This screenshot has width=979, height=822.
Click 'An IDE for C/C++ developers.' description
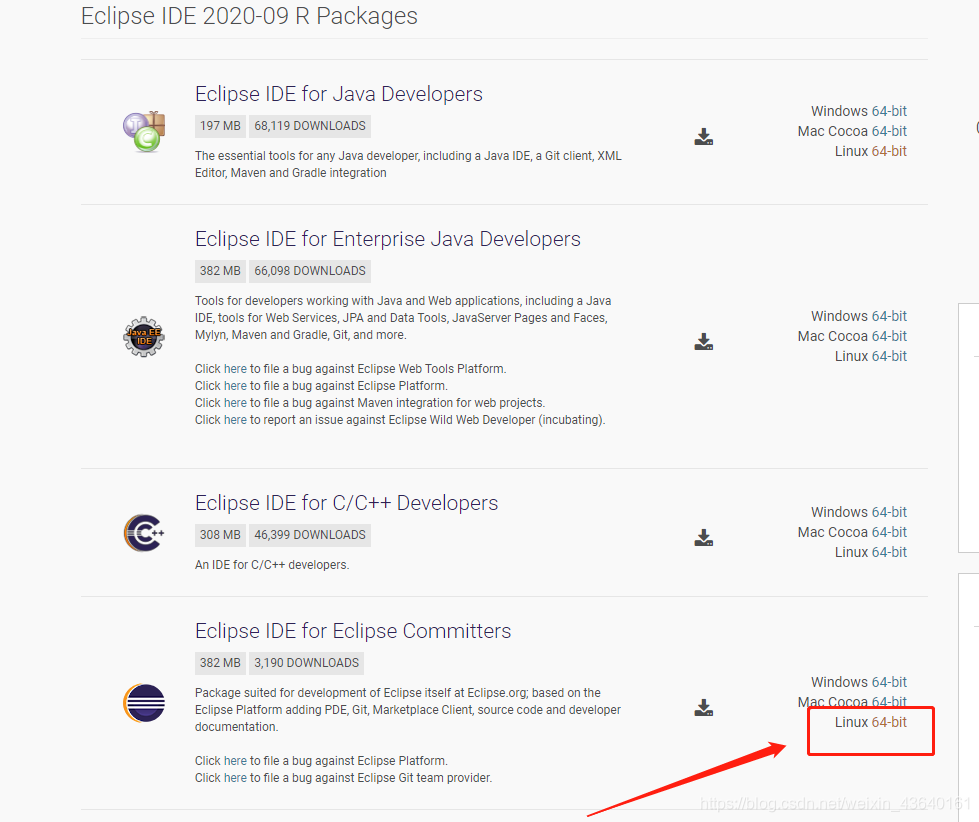coord(272,565)
